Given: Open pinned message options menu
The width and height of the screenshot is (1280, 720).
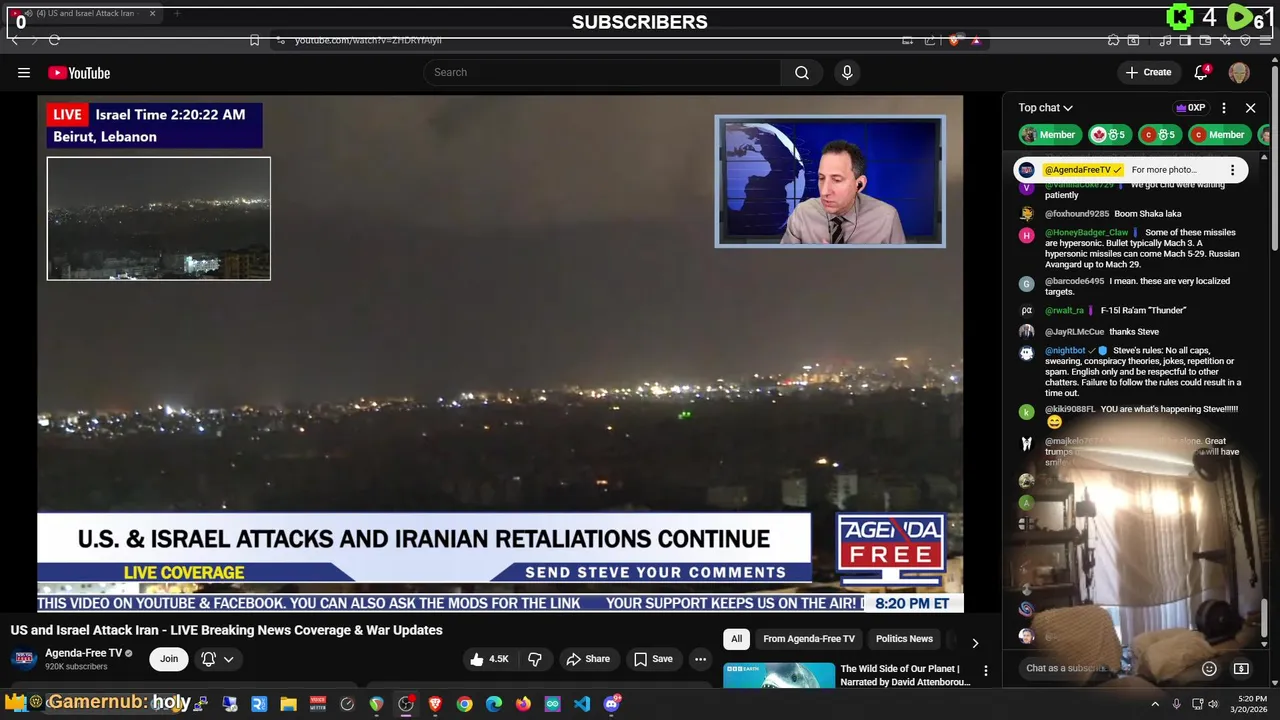Looking at the screenshot, I should (x=1232, y=170).
